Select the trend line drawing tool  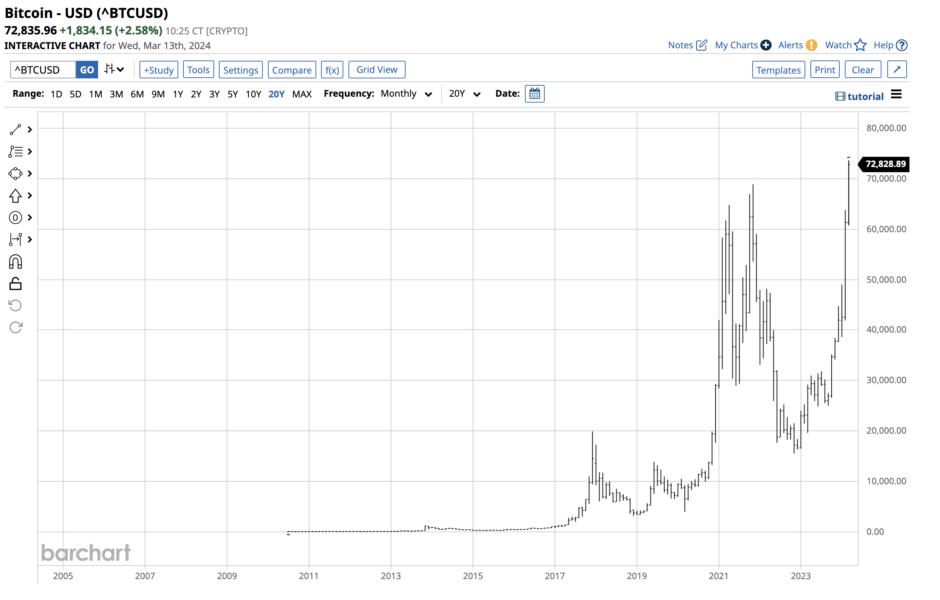[x=15, y=129]
